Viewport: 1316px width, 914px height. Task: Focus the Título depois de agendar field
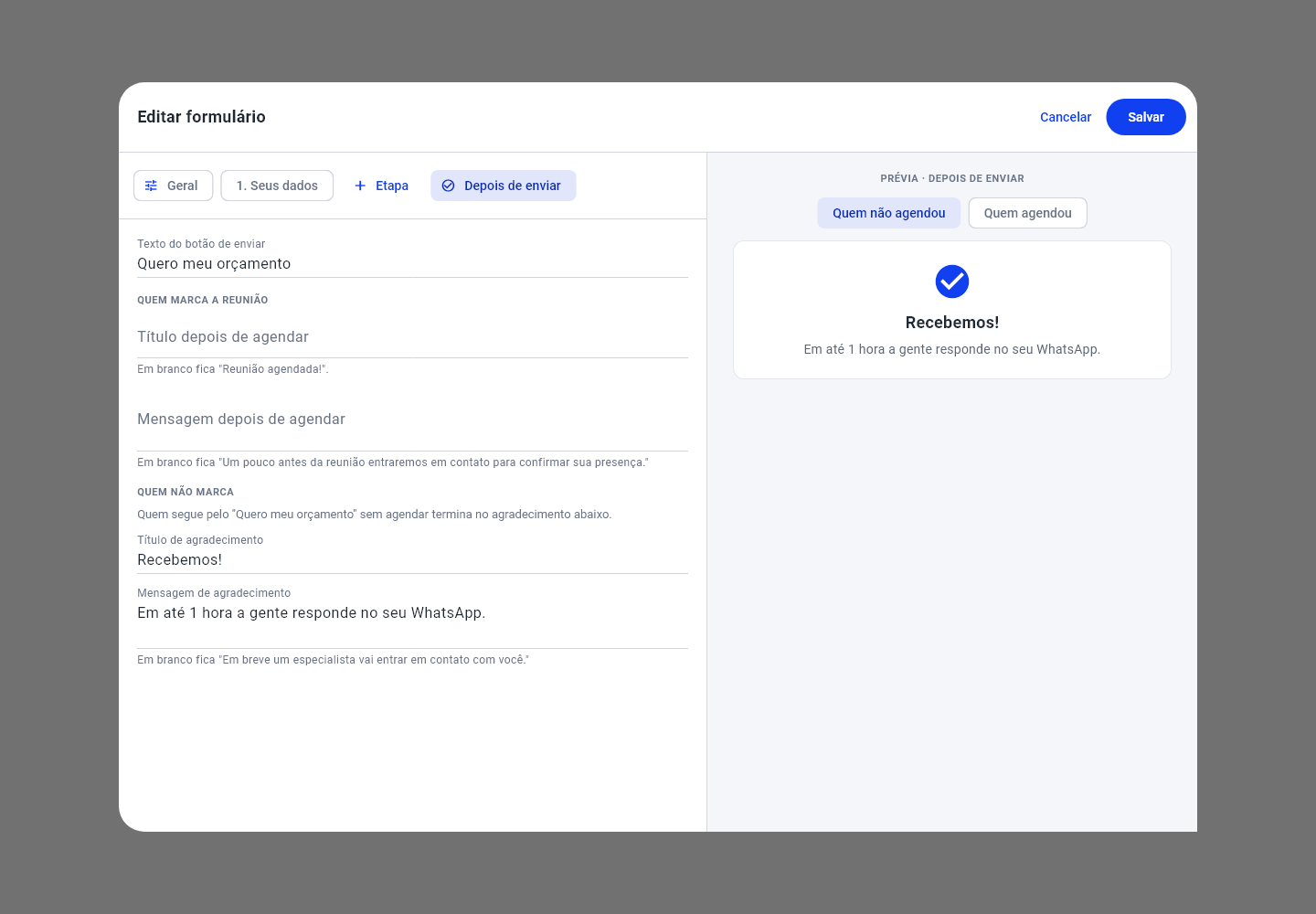pyautogui.click(x=412, y=337)
